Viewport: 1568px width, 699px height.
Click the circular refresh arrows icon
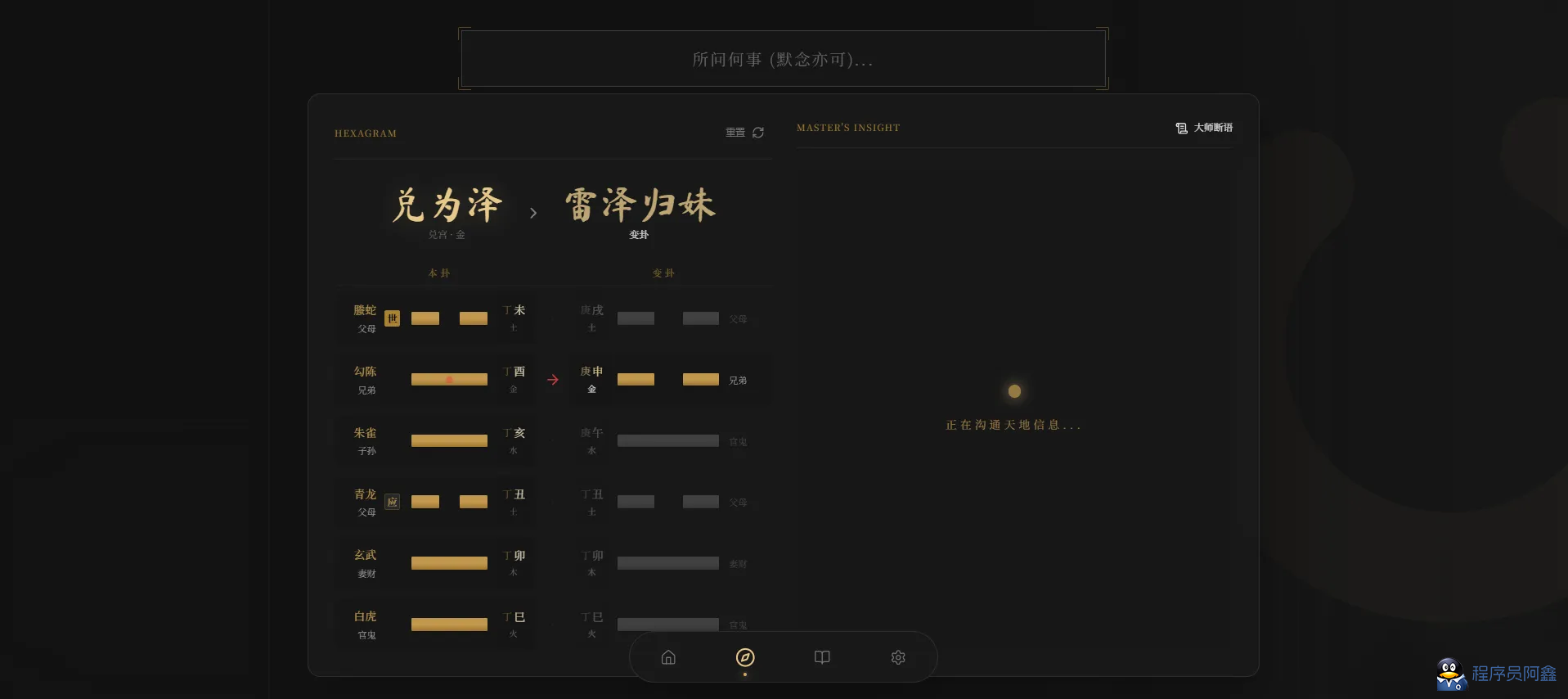point(758,133)
